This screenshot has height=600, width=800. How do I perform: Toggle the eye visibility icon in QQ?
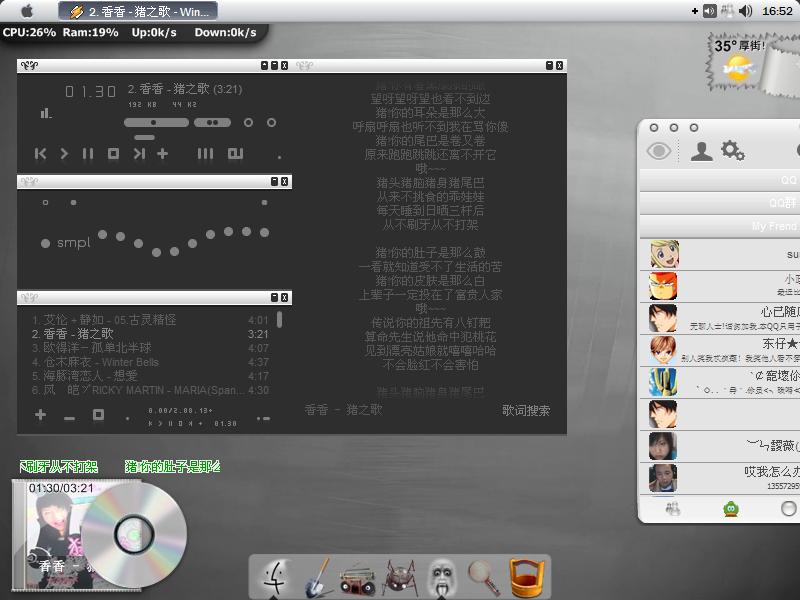coord(659,151)
